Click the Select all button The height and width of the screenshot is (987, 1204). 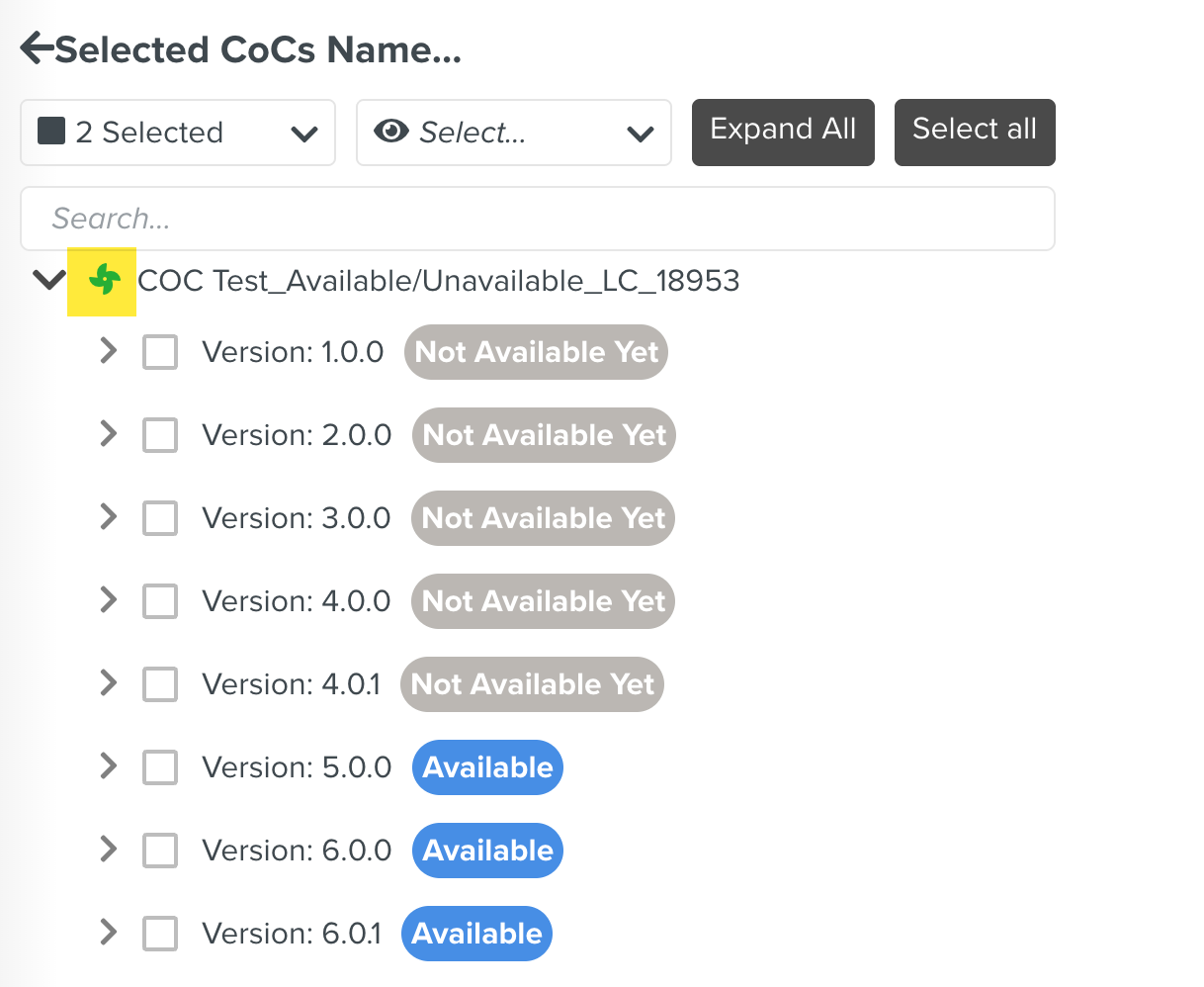click(x=974, y=131)
